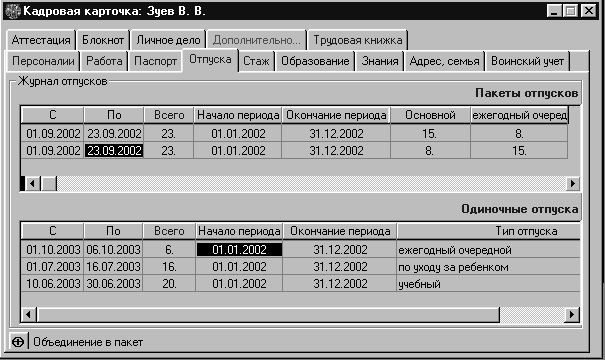Viewport: 605px width, 360px height.
Task: Click Начало периода header in Пакеты отпусков table
Action: tap(238, 115)
